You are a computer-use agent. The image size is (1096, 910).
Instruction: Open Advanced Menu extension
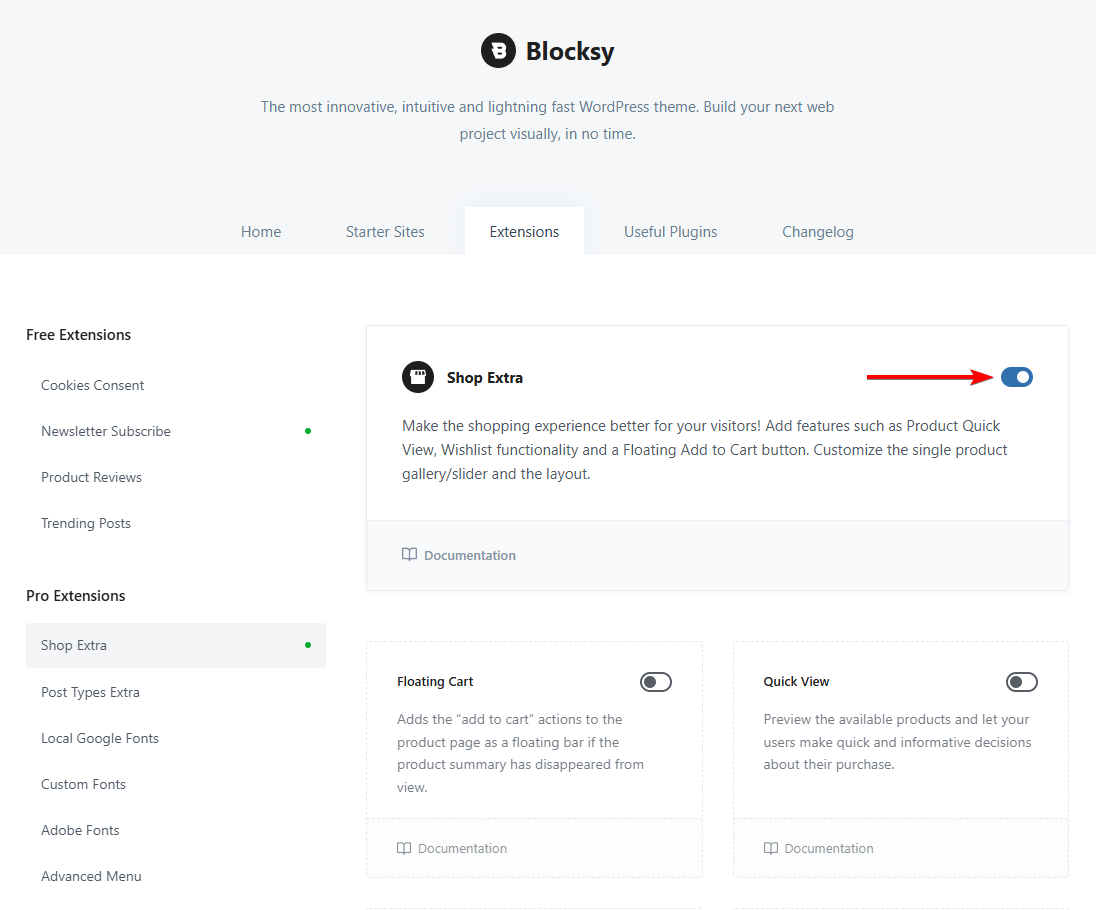91,876
